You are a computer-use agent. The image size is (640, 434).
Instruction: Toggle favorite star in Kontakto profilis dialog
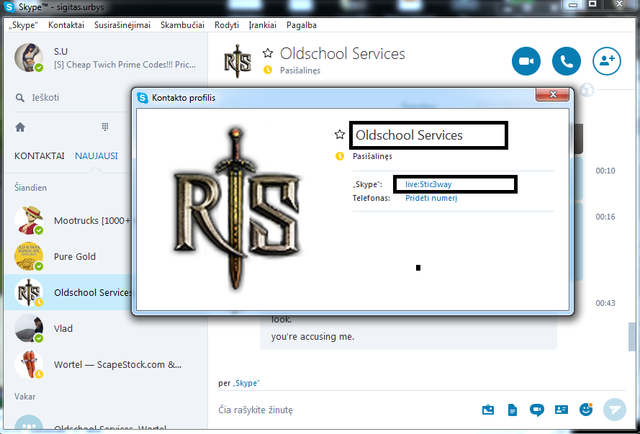coord(340,134)
